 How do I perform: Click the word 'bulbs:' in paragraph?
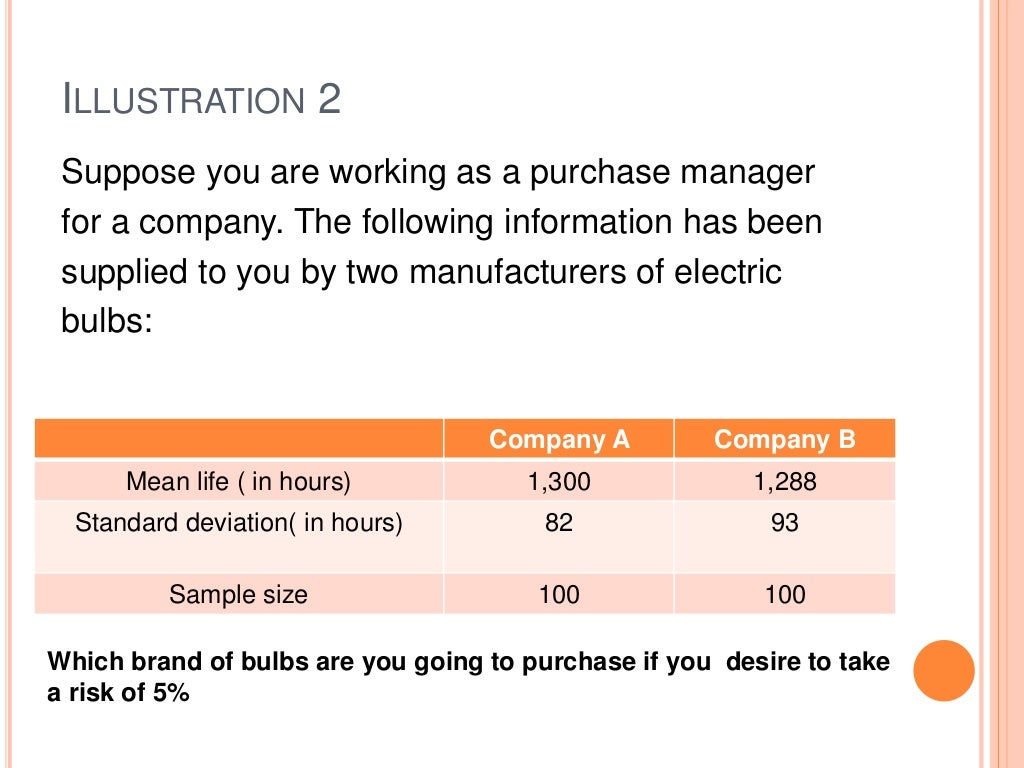pos(106,321)
